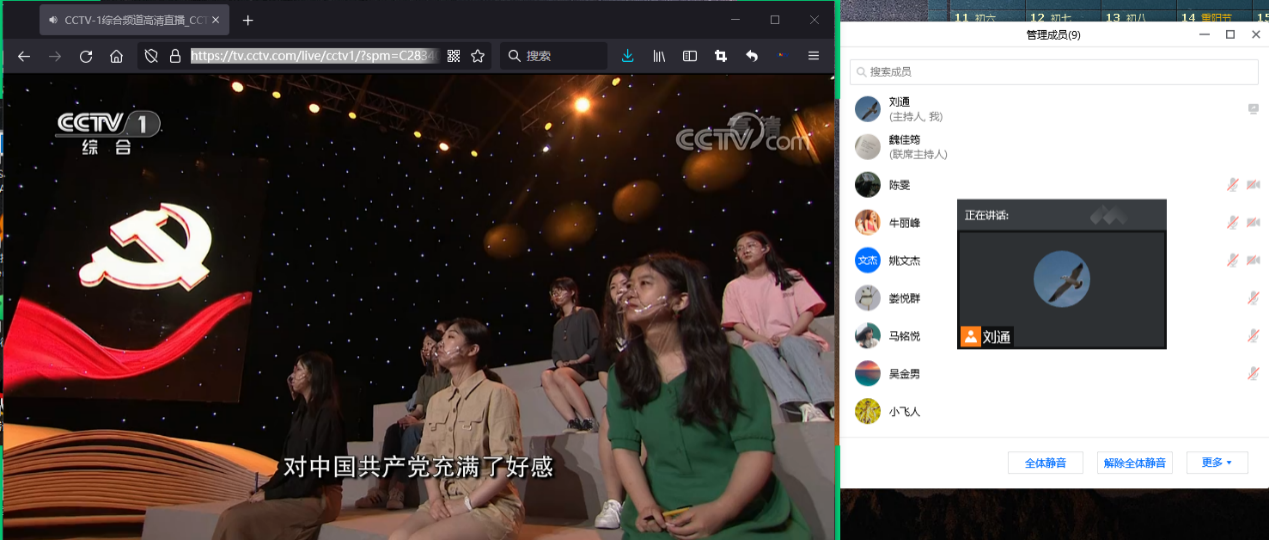The image size is (1269, 540).
Task: Select member 娄悦群 row
Action: (1054, 298)
